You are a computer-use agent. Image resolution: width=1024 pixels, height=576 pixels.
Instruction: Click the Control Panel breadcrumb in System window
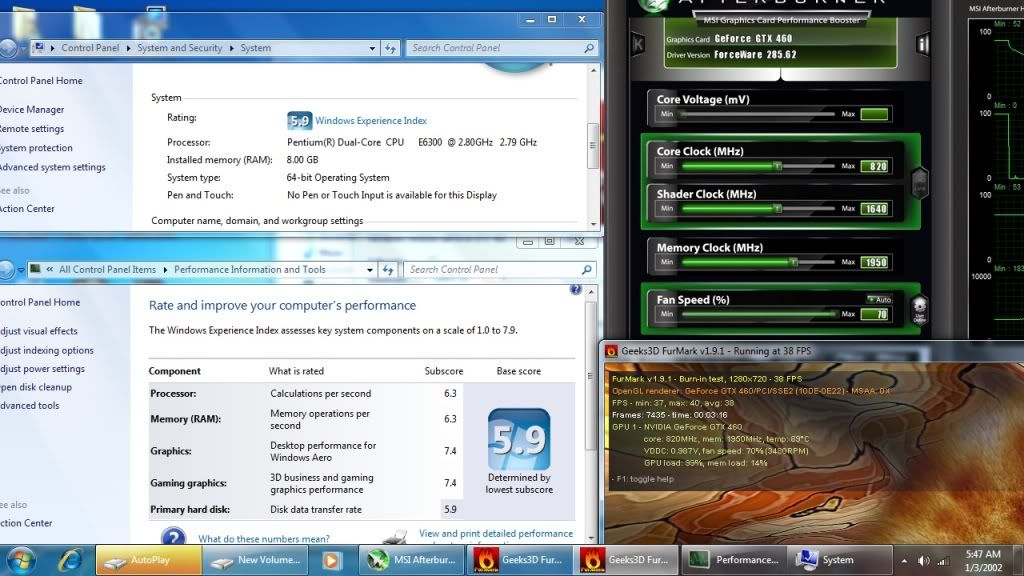pyautogui.click(x=90, y=48)
